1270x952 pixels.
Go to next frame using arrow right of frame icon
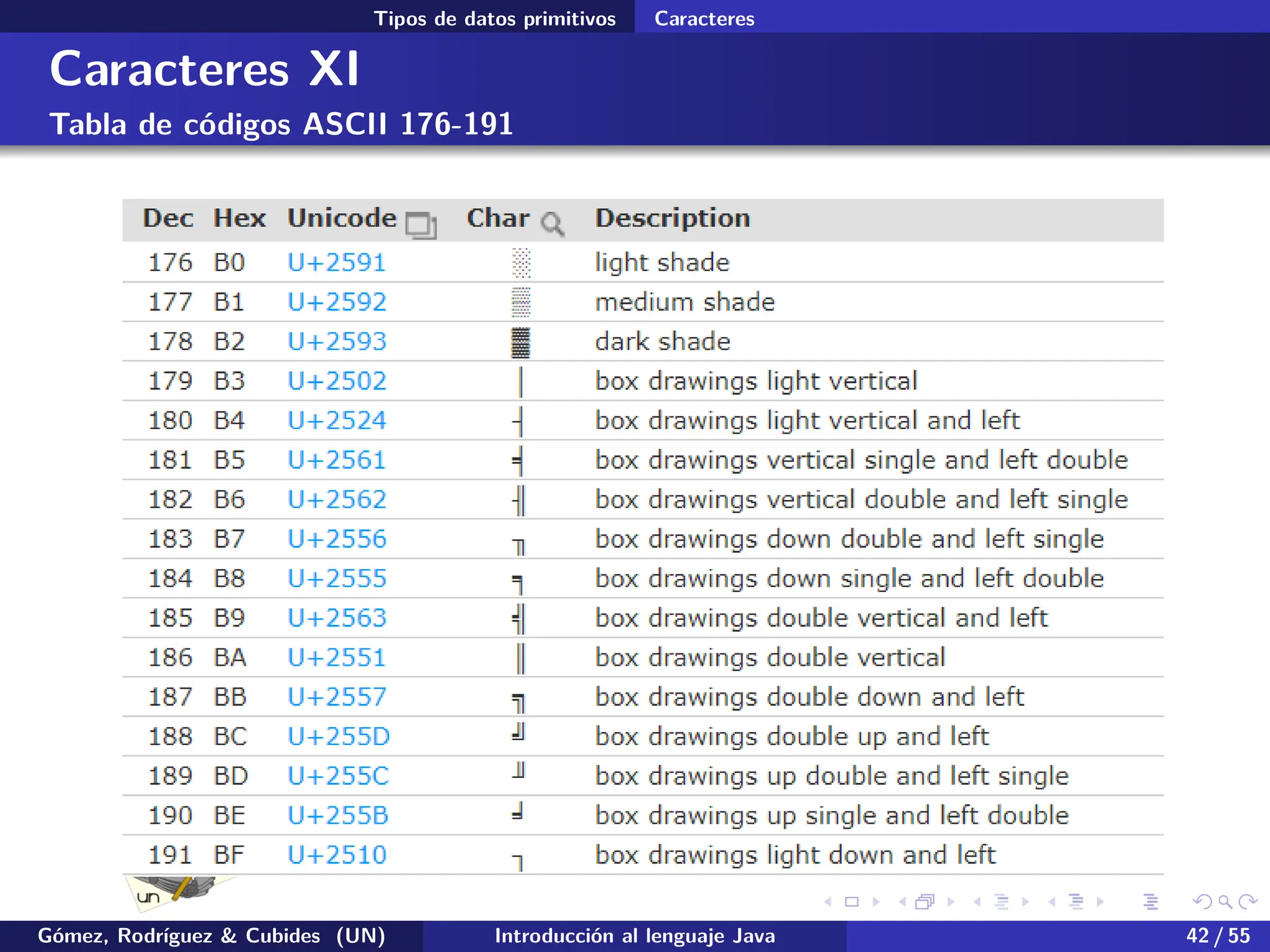951,902
